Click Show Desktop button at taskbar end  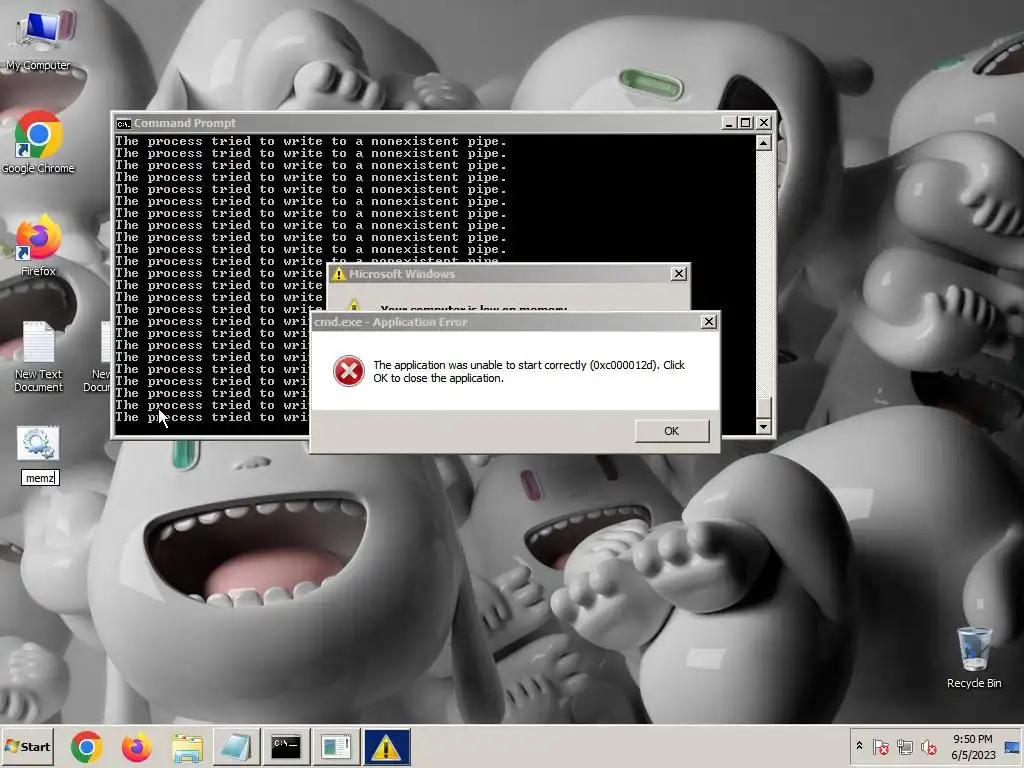click(1013, 746)
